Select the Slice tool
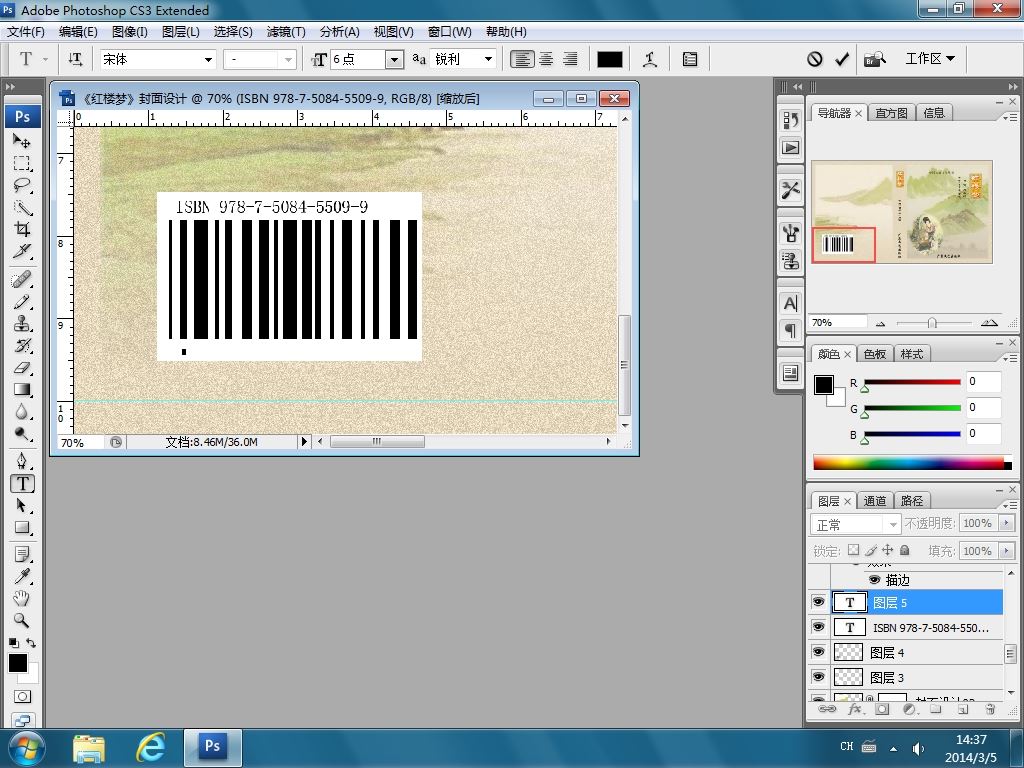This screenshot has height=768, width=1024. point(22,251)
